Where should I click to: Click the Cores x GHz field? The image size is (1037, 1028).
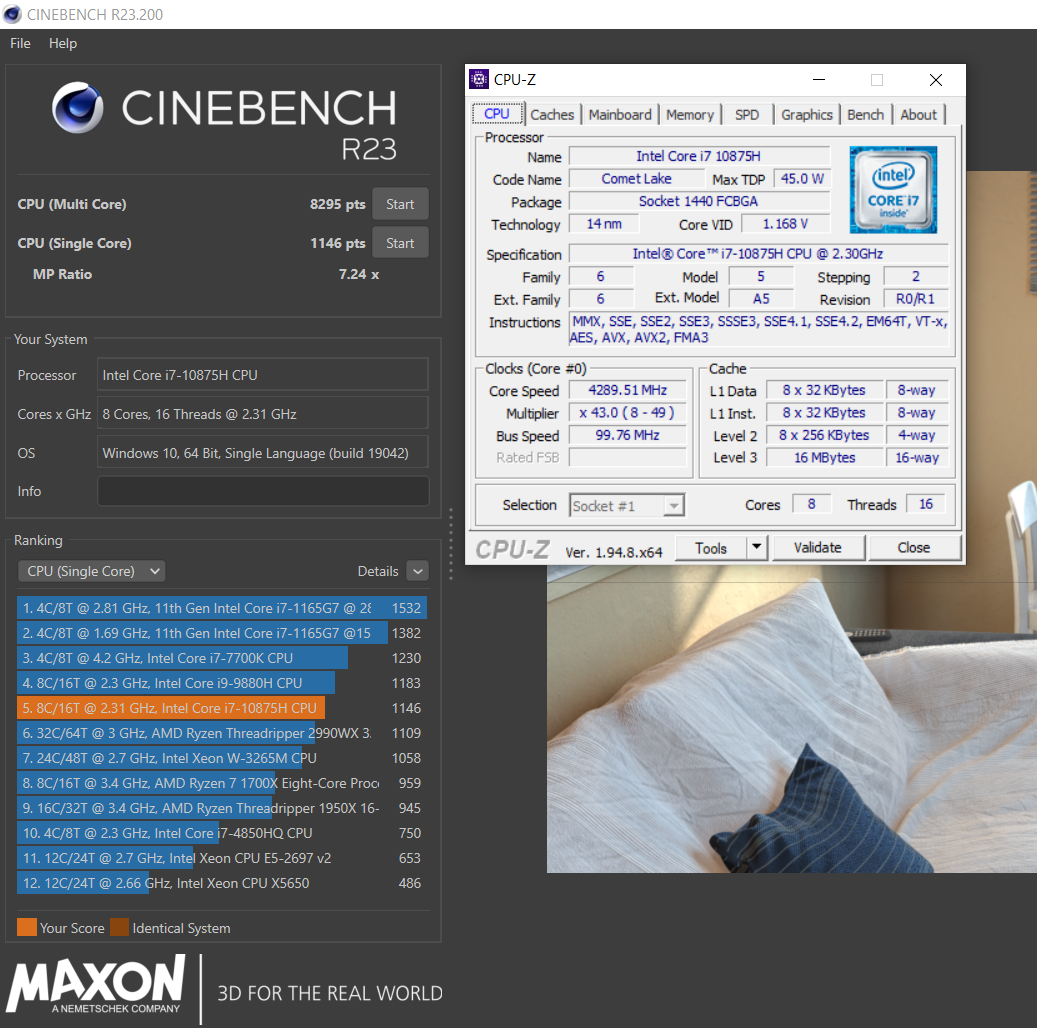pyautogui.click(x=263, y=414)
